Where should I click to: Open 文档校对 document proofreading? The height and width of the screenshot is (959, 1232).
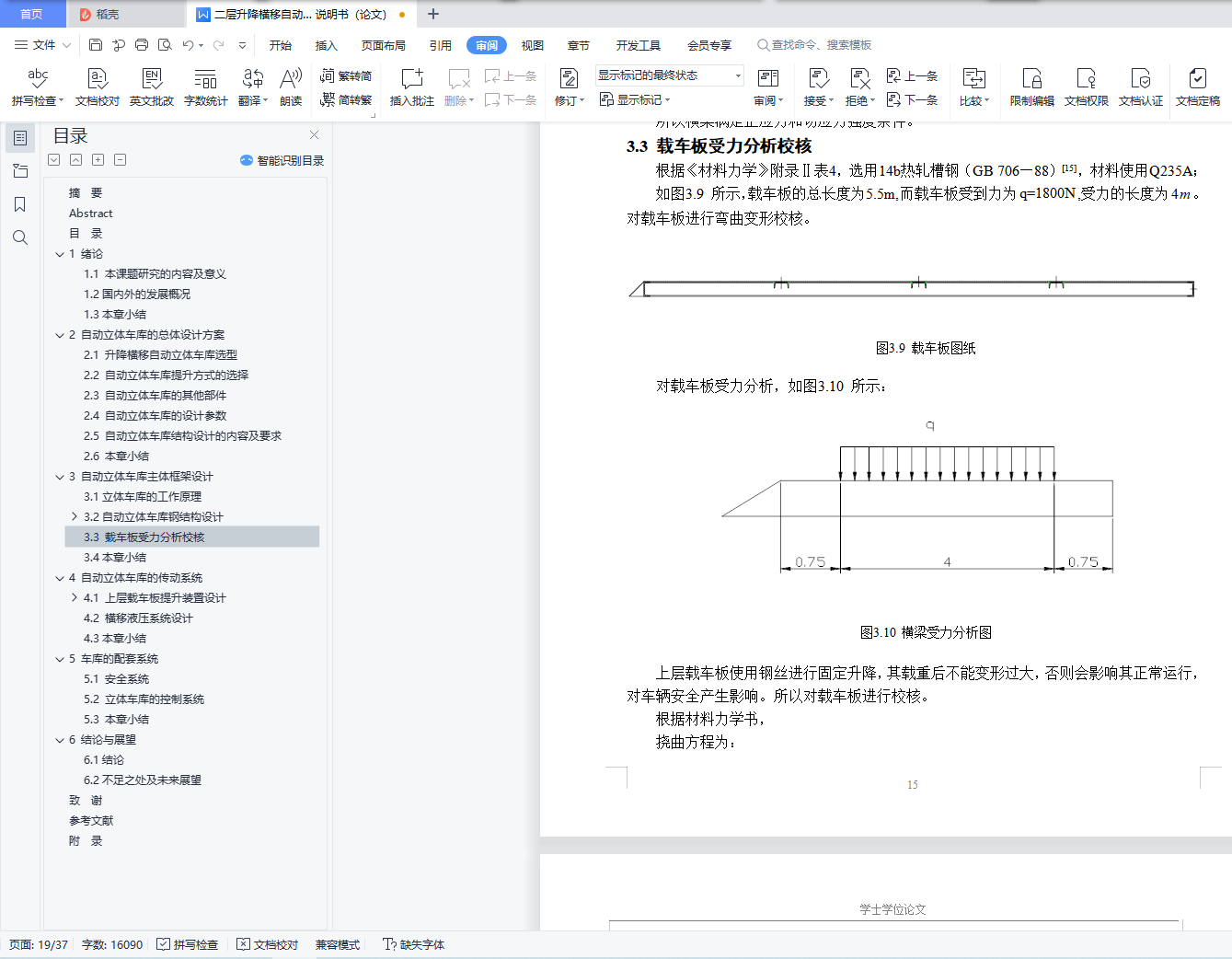(98, 88)
